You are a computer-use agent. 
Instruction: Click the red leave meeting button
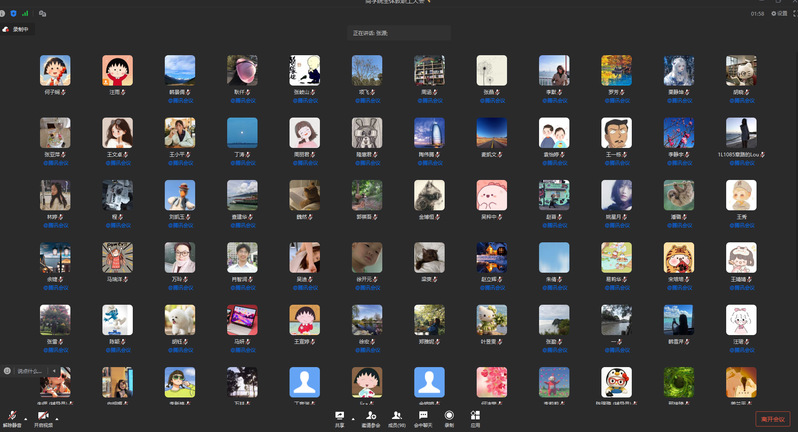(x=772, y=419)
